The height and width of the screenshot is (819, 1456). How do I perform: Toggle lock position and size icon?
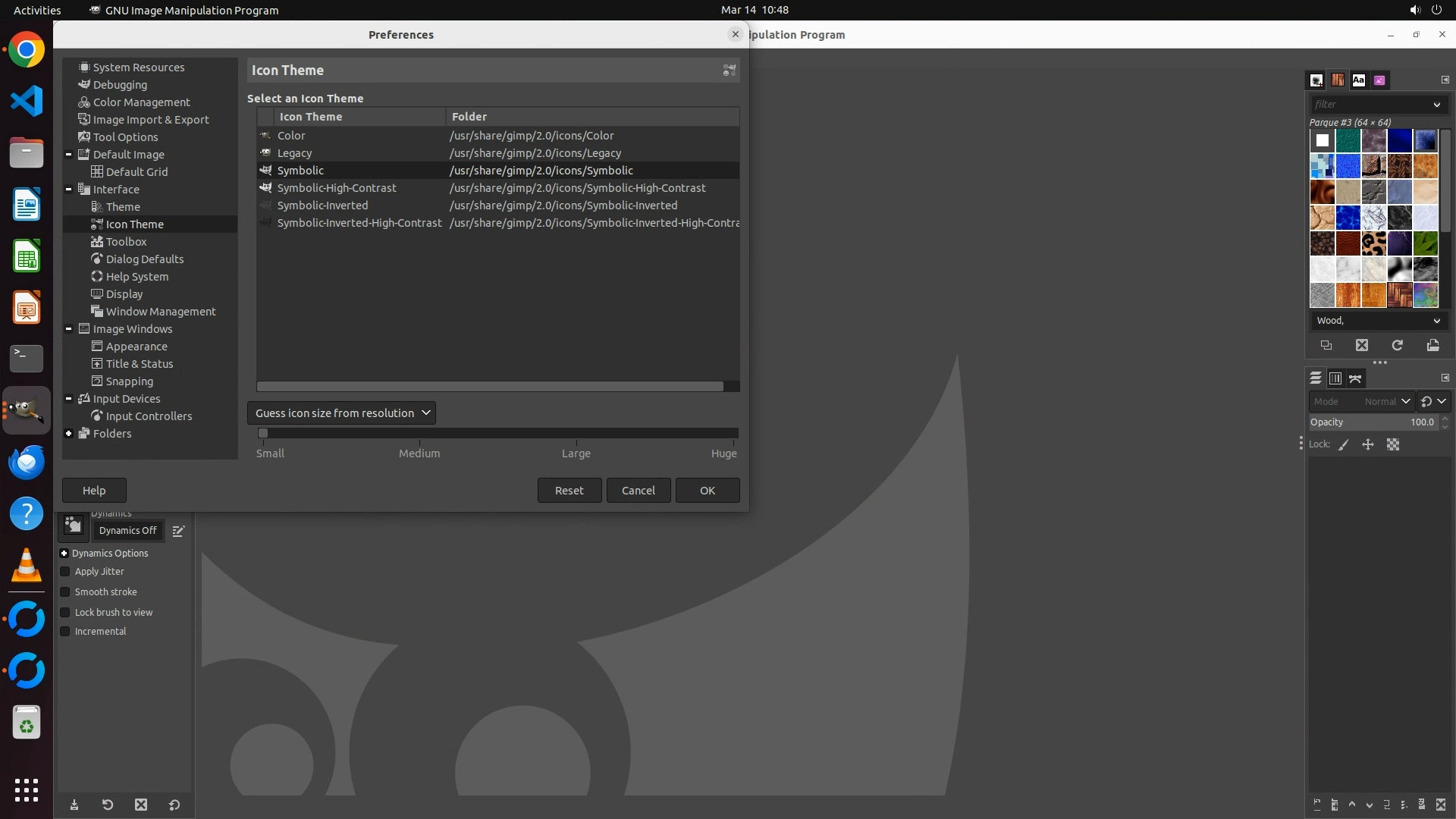click(x=1368, y=444)
